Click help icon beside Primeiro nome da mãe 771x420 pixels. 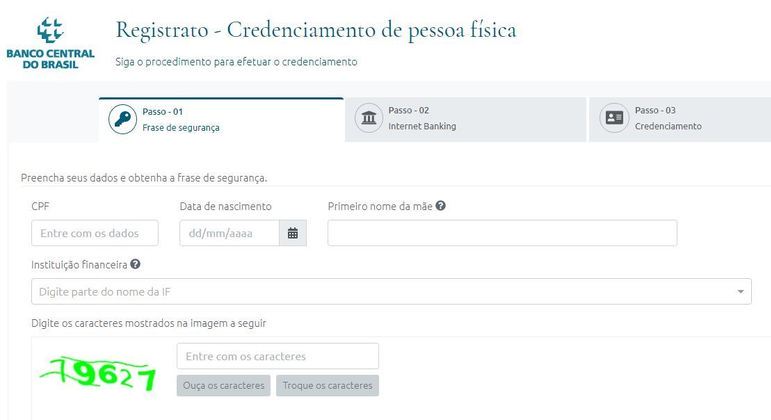pyautogui.click(x=440, y=206)
